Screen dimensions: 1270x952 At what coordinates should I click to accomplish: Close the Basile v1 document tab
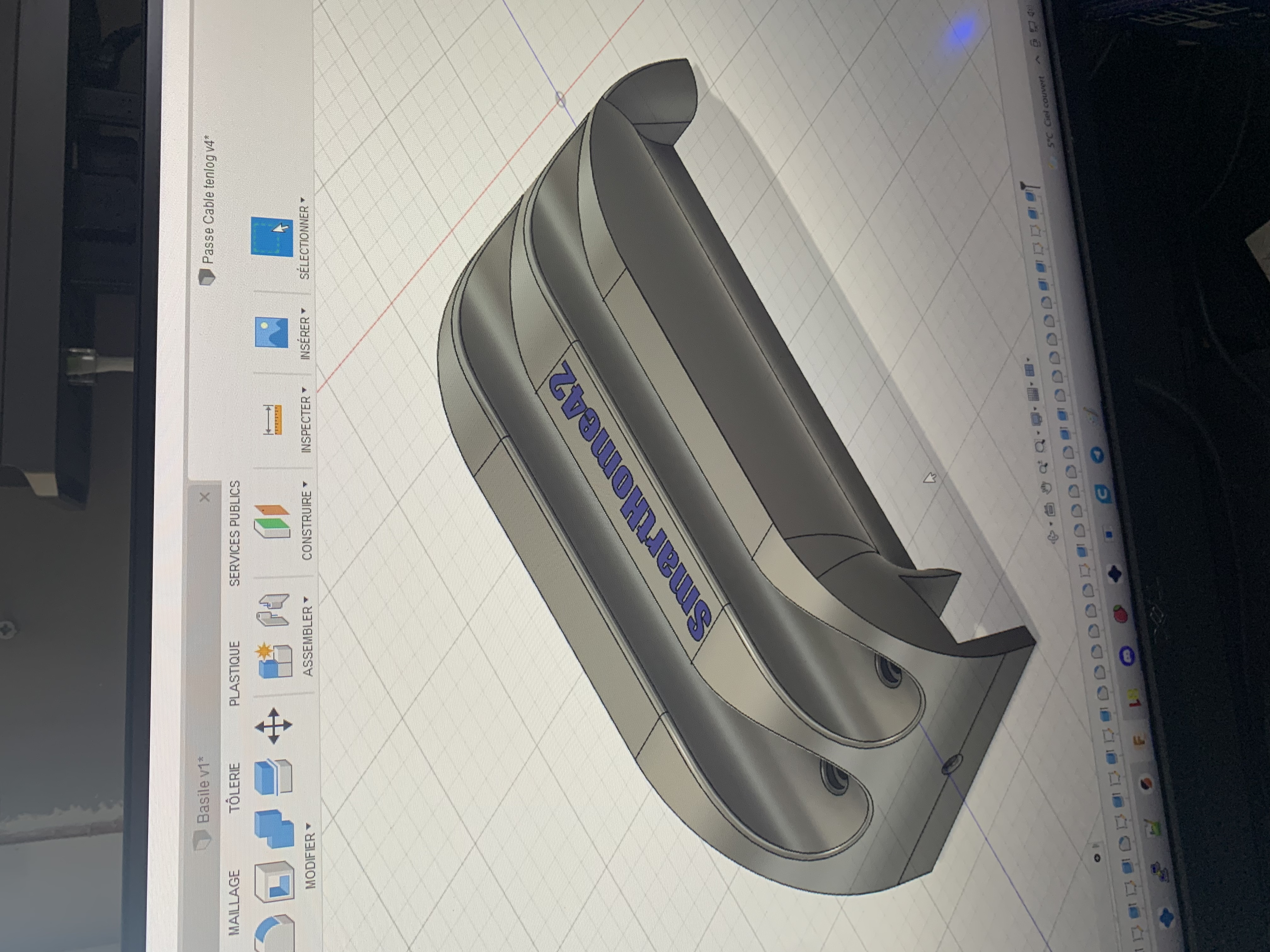(x=204, y=497)
